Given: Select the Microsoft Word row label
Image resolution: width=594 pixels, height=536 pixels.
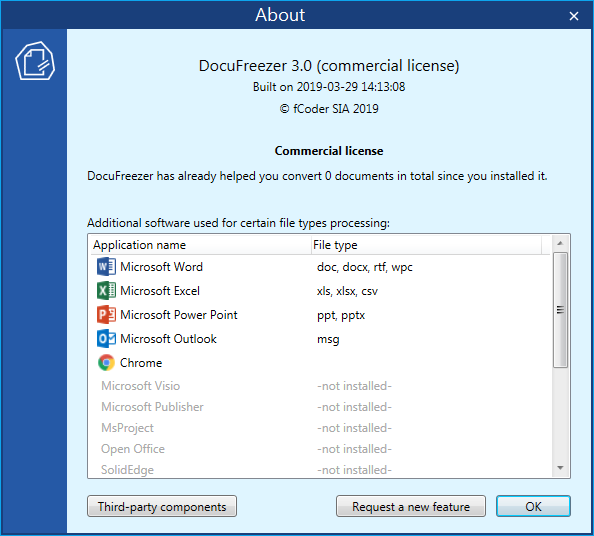Looking at the screenshot, I should pos(161,267).
